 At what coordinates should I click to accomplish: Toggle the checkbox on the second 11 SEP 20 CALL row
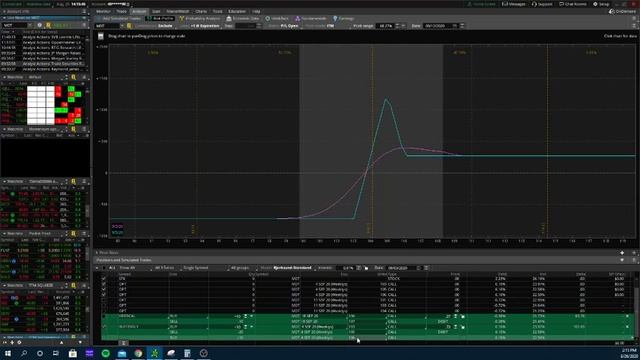click(x=104, y=305)
